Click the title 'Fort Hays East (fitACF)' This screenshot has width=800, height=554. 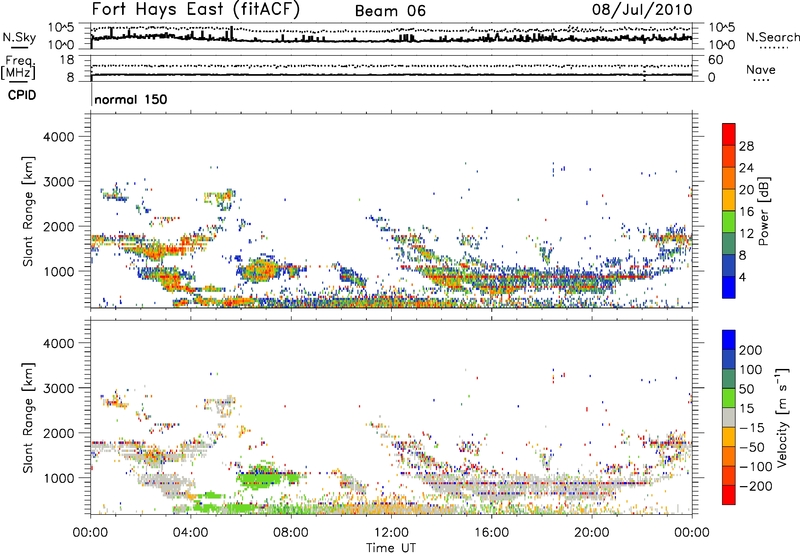(195, 9)
